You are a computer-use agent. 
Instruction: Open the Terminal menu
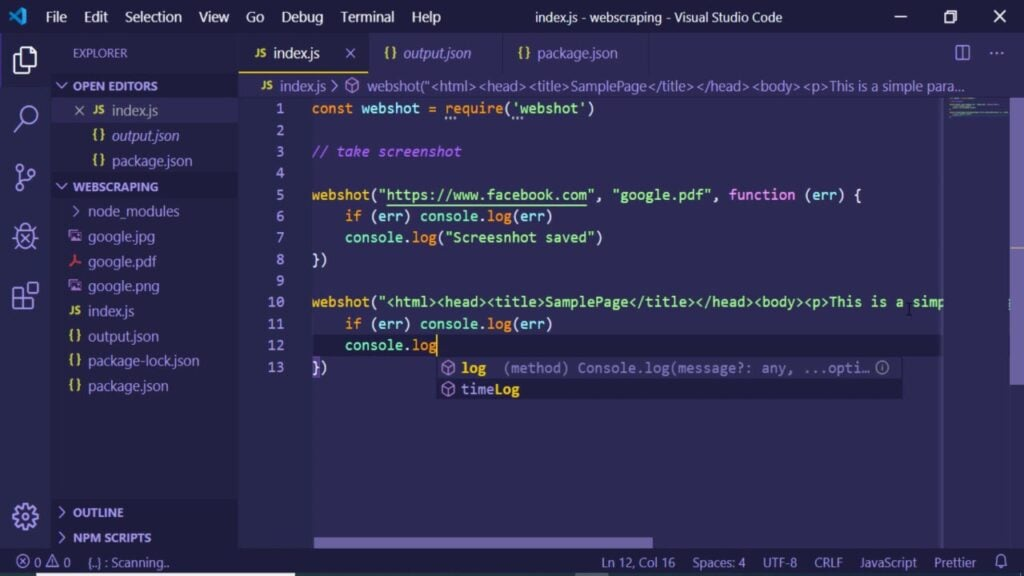(x=367, y=17)
